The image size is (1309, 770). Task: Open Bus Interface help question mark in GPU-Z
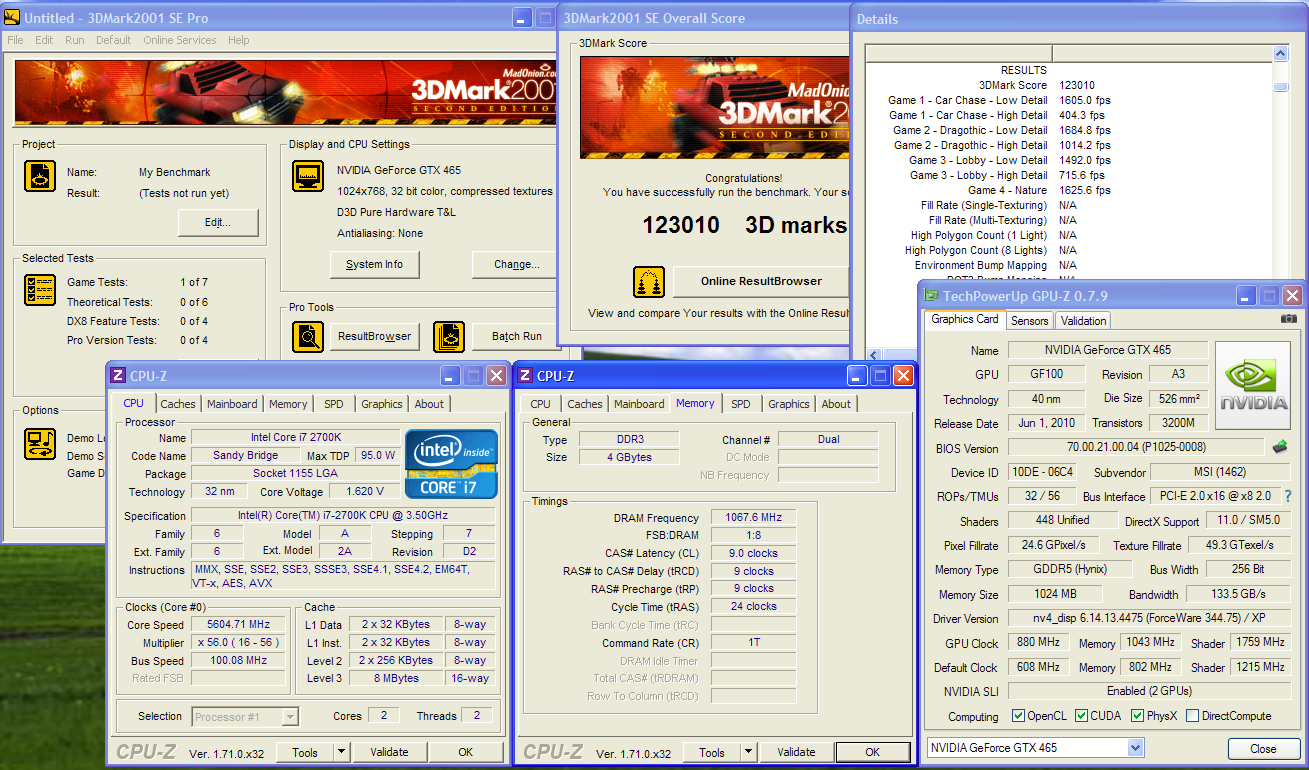click(x=1288, y=496)
